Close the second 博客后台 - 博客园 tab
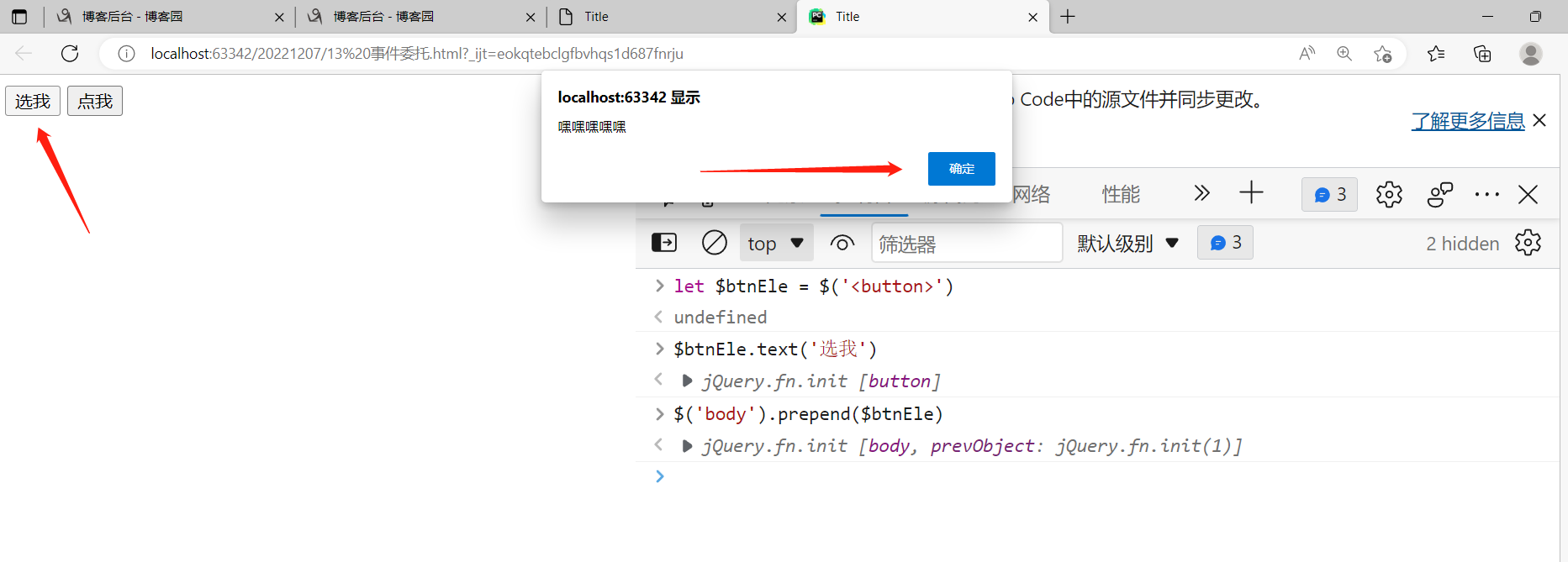1568x562 pixels. coord(531,17)
